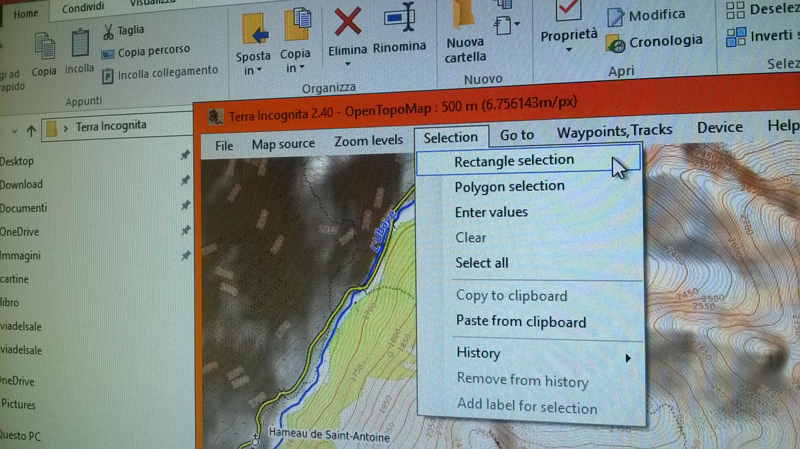Click the pin icon beside Download
Image resolution: width=800 pixels, height=449 pixels.
pos(185,180)
